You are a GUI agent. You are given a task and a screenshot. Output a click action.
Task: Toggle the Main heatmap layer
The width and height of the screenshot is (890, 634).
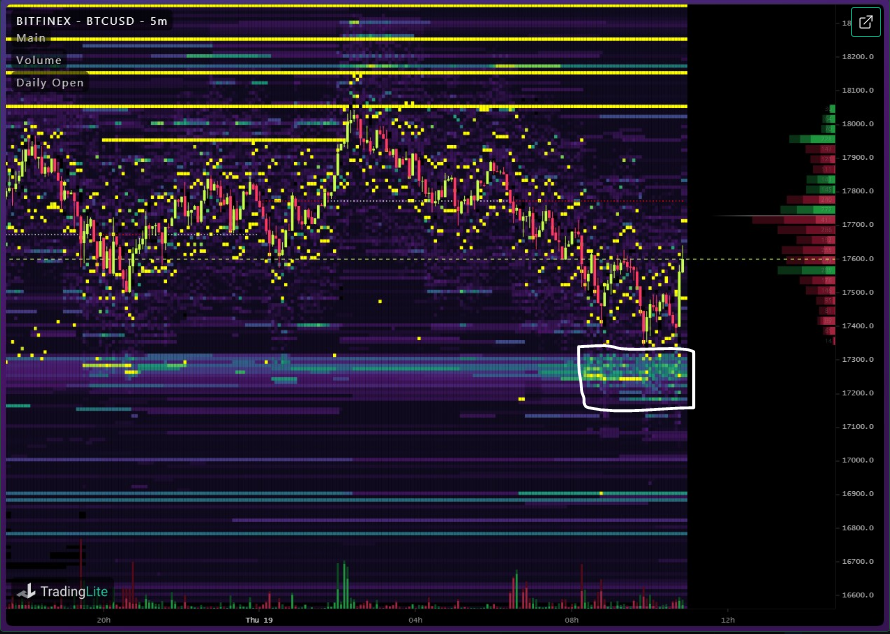tap(31, 38)
